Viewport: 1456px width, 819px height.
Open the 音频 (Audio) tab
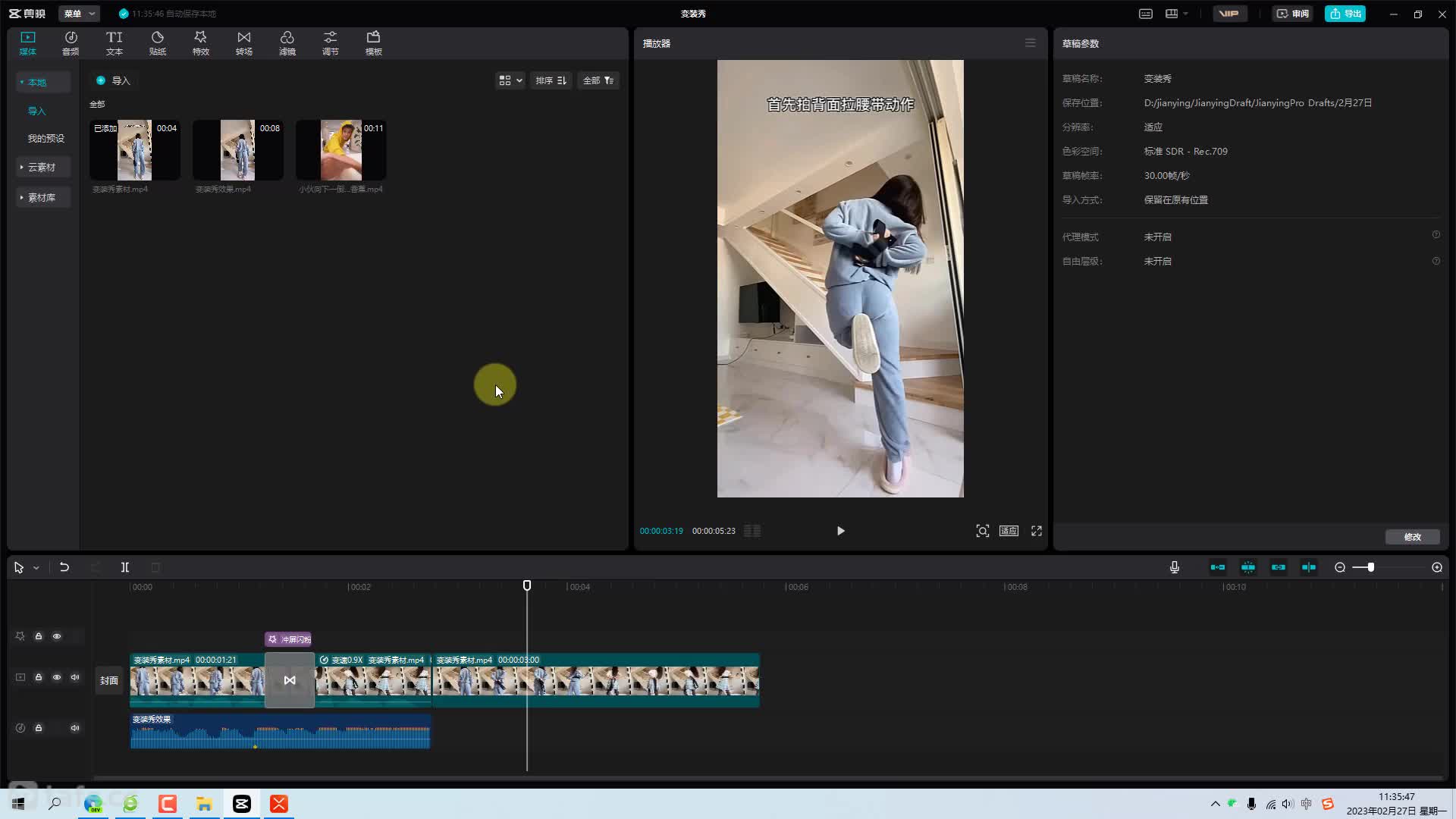click(x=71, y=43)
